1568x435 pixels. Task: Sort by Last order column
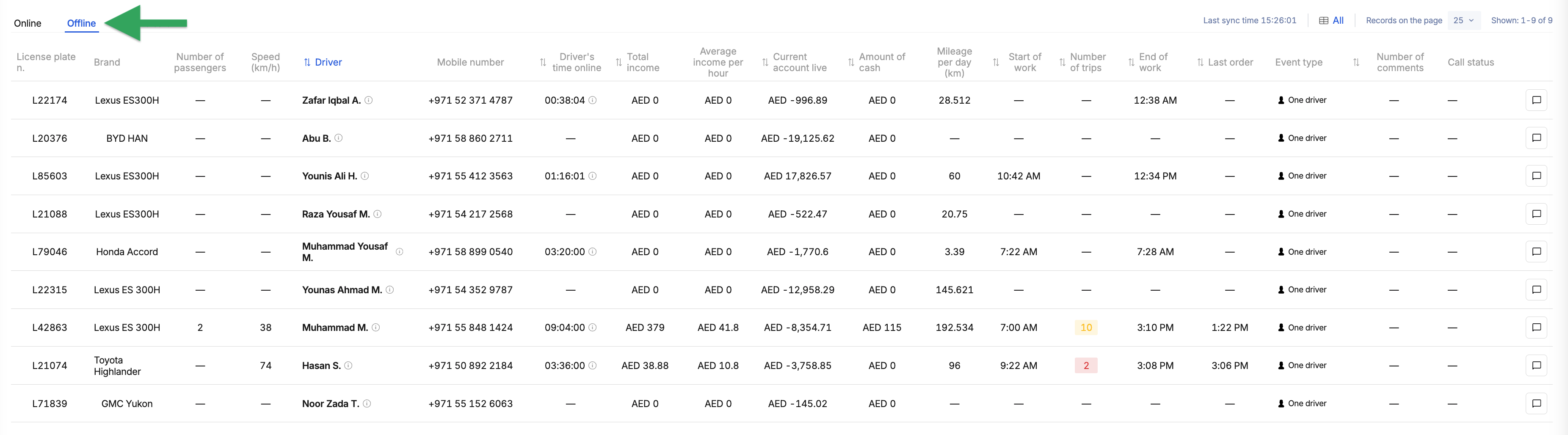click(x=1201, y=62)
